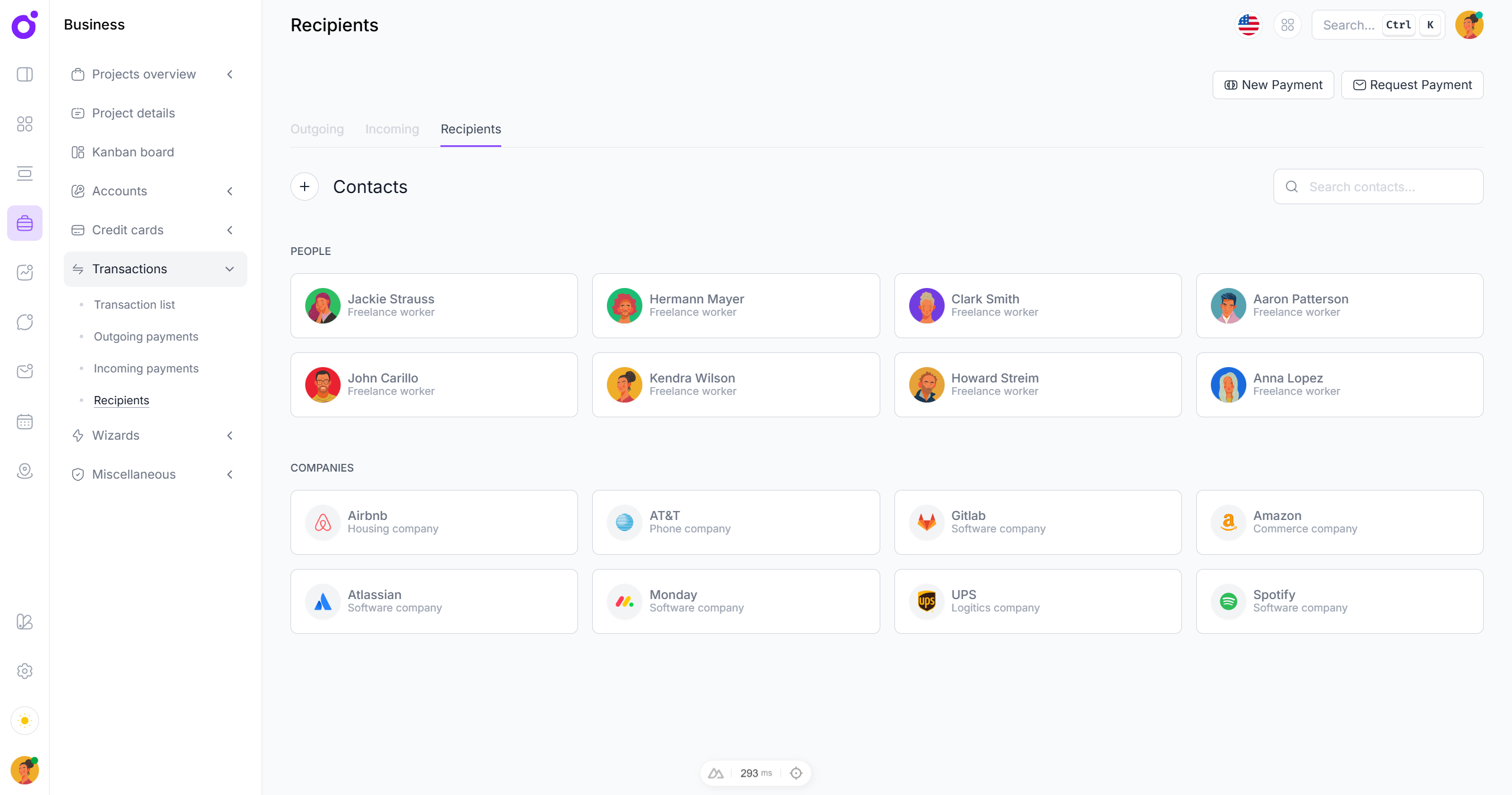The width and height of the screenshot is (1512, 795).
Task: Switch to the Outgoing tab
Action: click(x=317, y=129)
